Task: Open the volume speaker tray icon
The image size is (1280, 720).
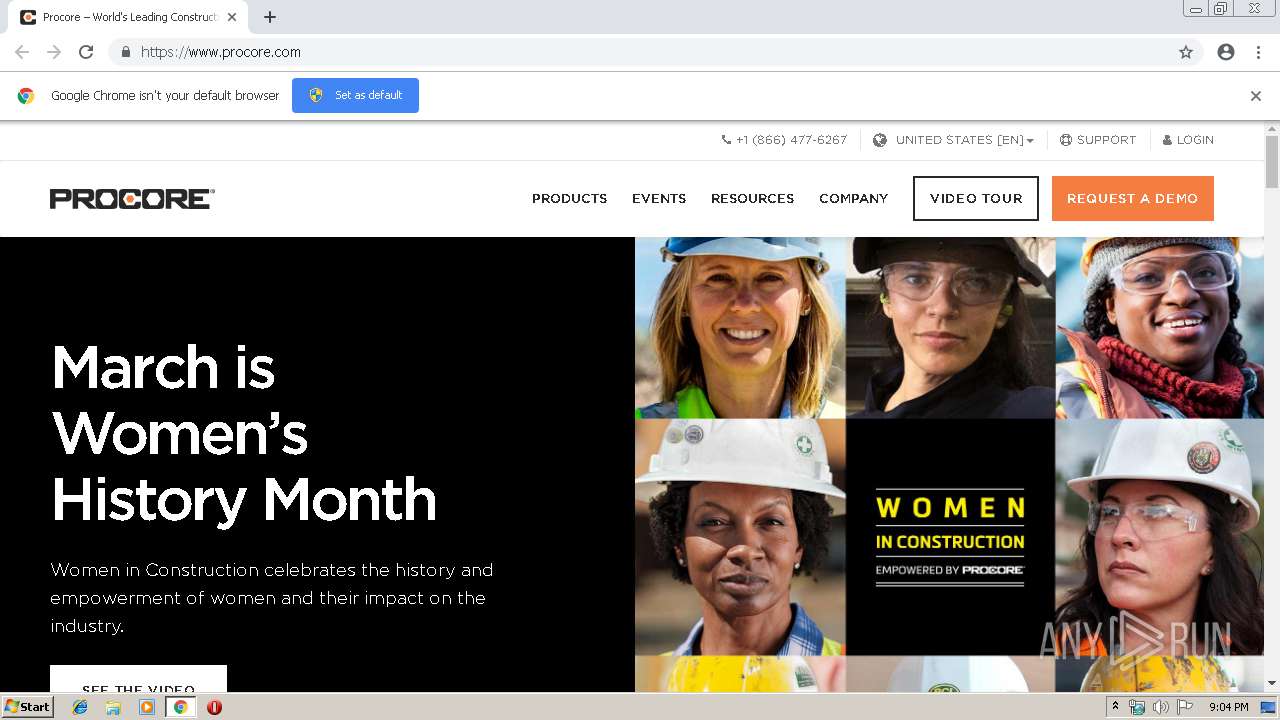Action: tap(1160, 707)
